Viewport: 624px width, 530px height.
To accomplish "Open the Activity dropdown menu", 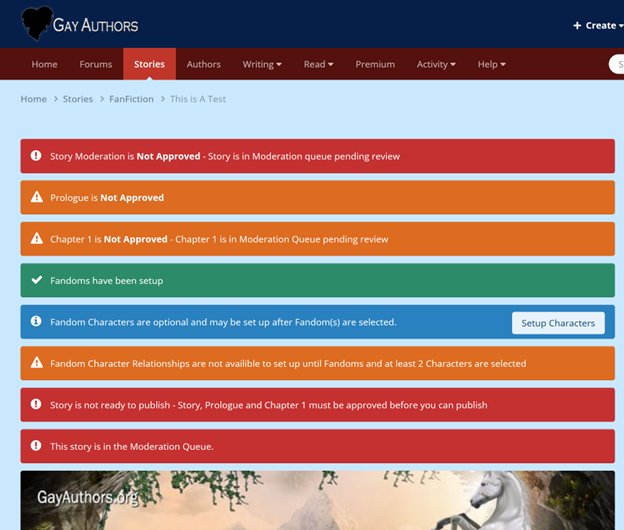I will tap(436, 64).
